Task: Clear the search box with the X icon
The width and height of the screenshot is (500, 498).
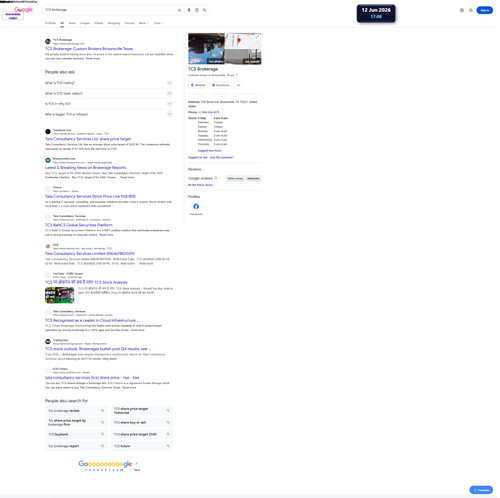Action: 179,10
